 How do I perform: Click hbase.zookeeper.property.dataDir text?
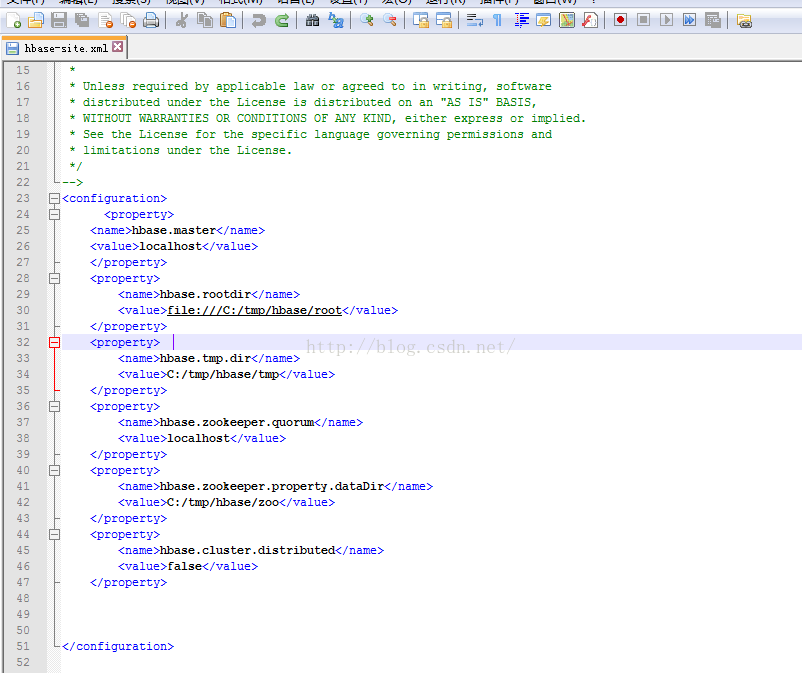pos(272,486)
